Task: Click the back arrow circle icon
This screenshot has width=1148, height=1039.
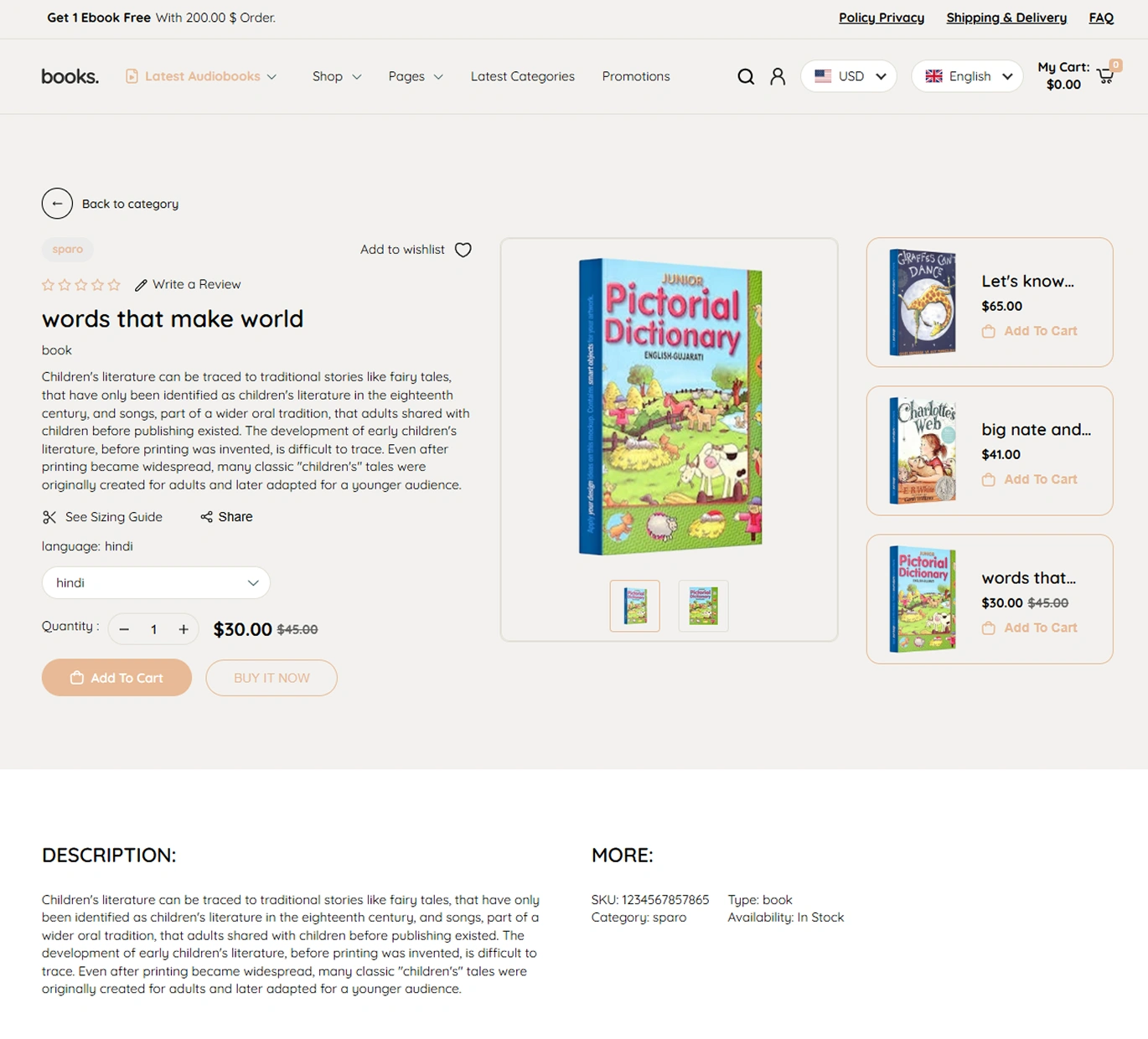Action: (x=57, y=204)
